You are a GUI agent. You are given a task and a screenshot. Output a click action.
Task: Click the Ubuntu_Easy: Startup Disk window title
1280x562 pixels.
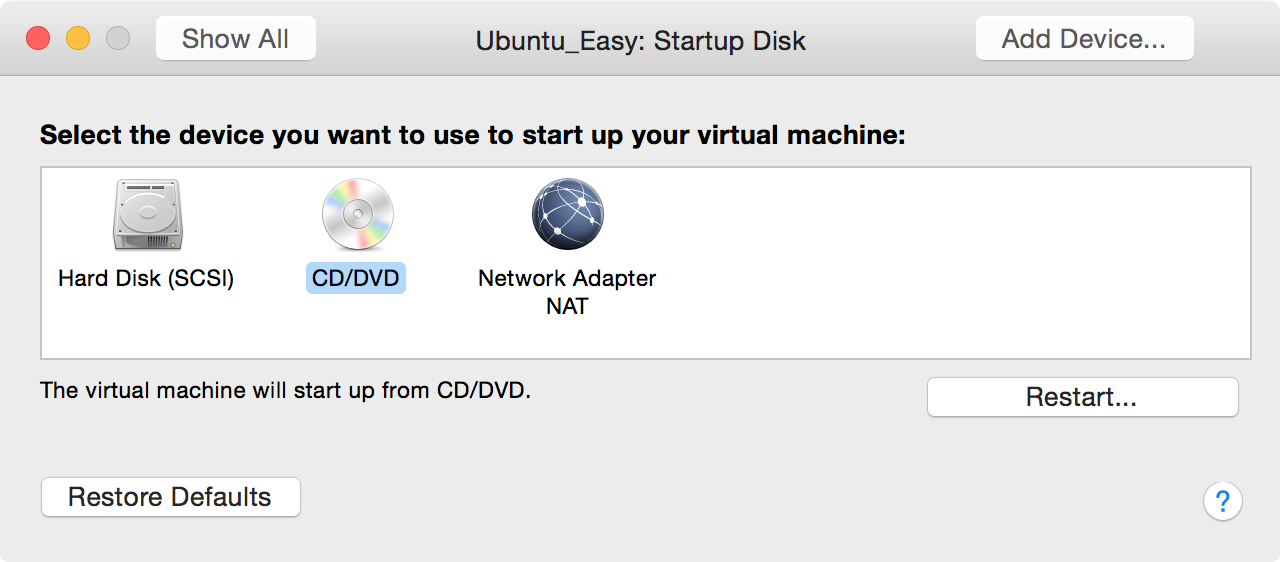(x=641, y=40)
